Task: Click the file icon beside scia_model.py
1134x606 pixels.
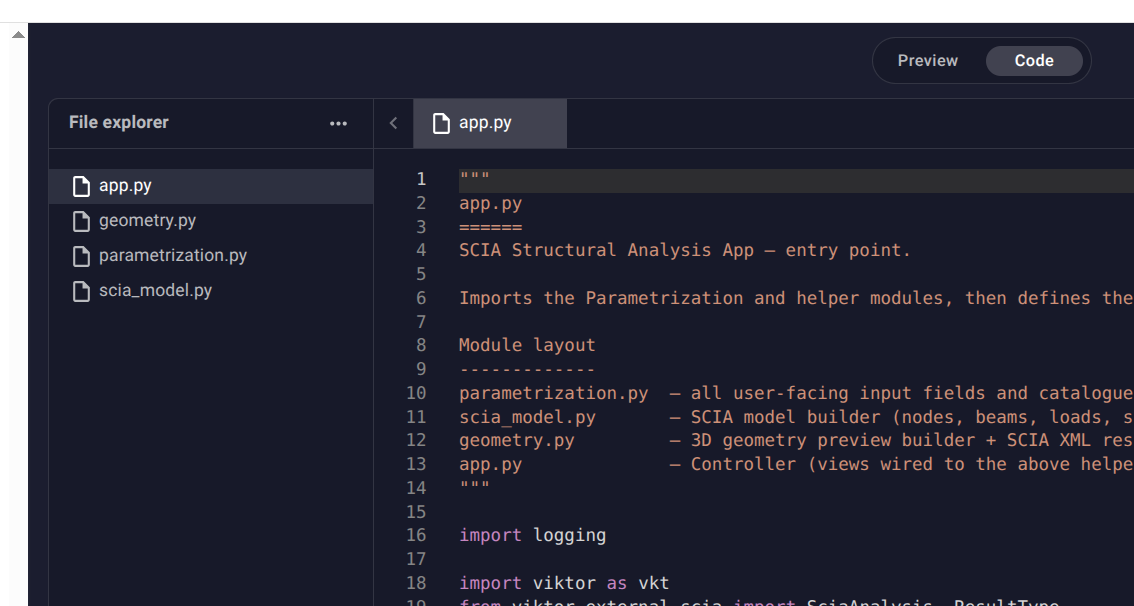Action: pyautogui.click(x=82, y=291)
